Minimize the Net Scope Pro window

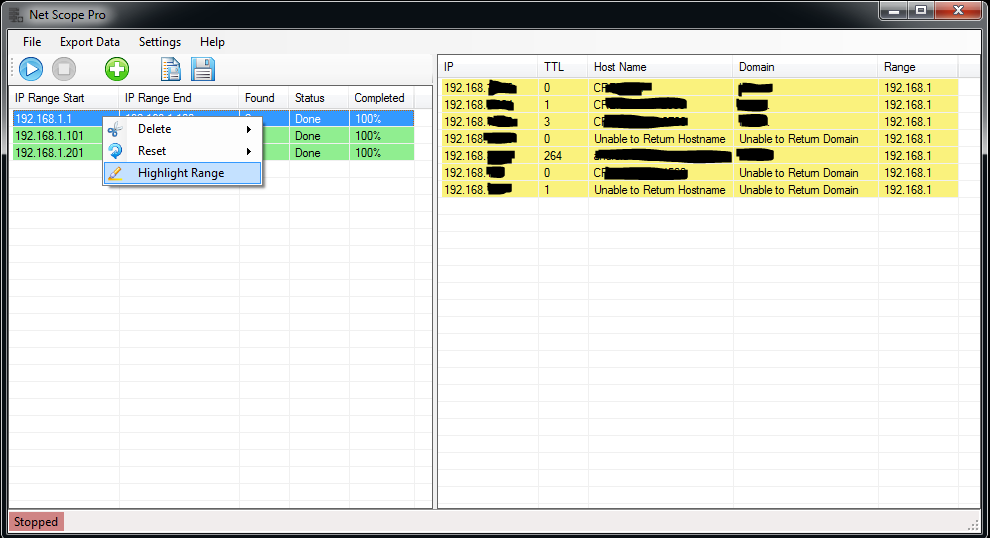click(894, 11)
